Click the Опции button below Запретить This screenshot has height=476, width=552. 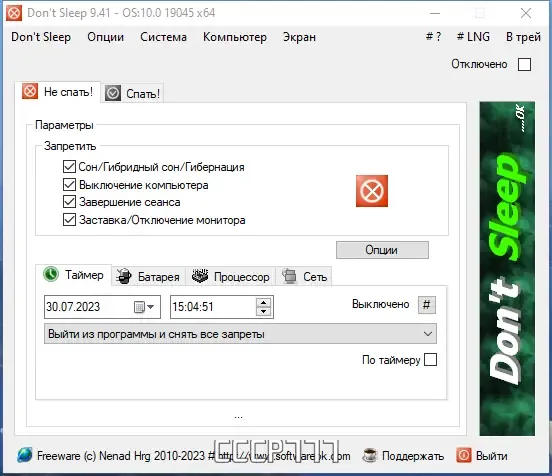382,250
